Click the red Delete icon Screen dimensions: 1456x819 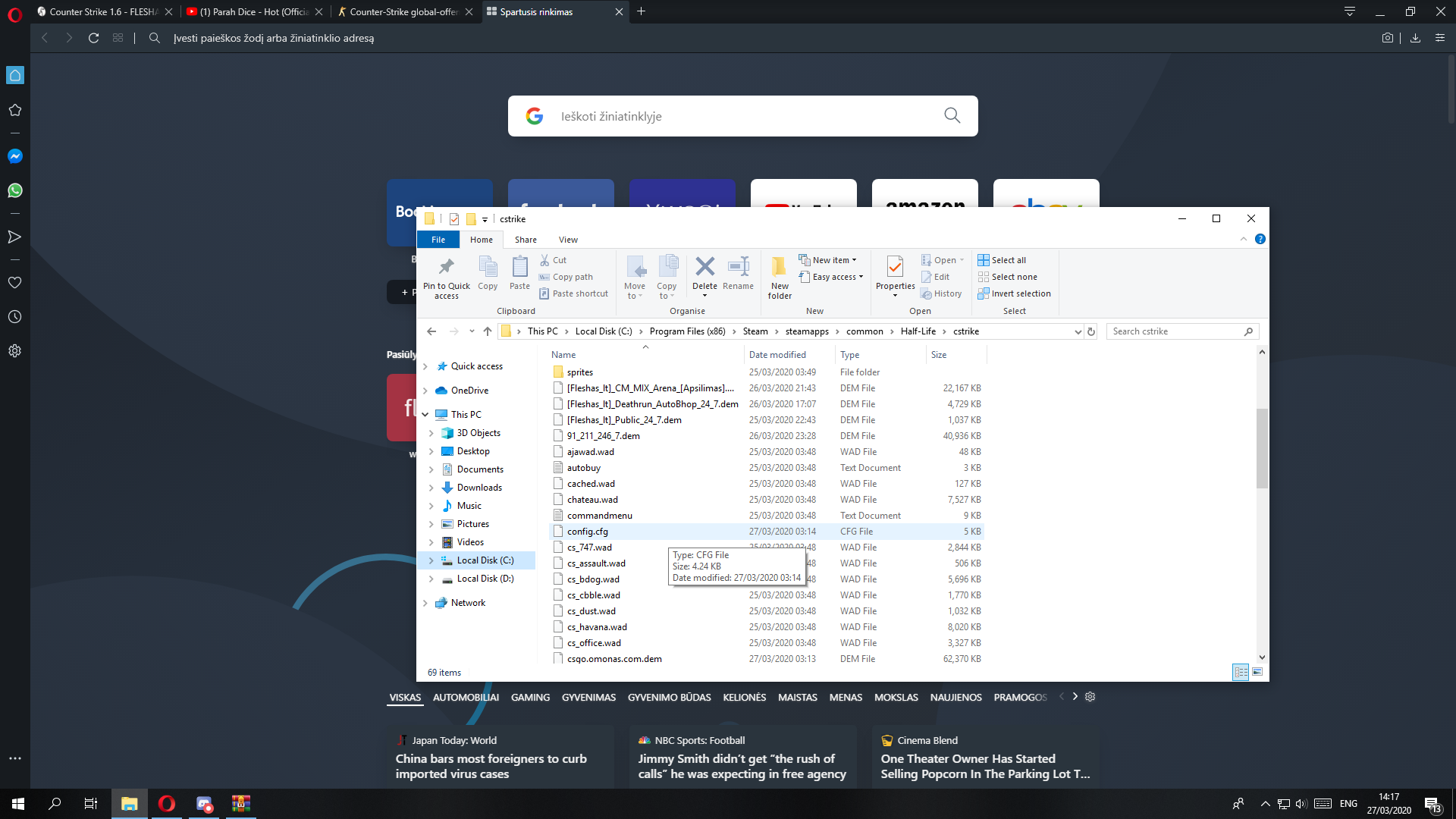coord(704,266)
